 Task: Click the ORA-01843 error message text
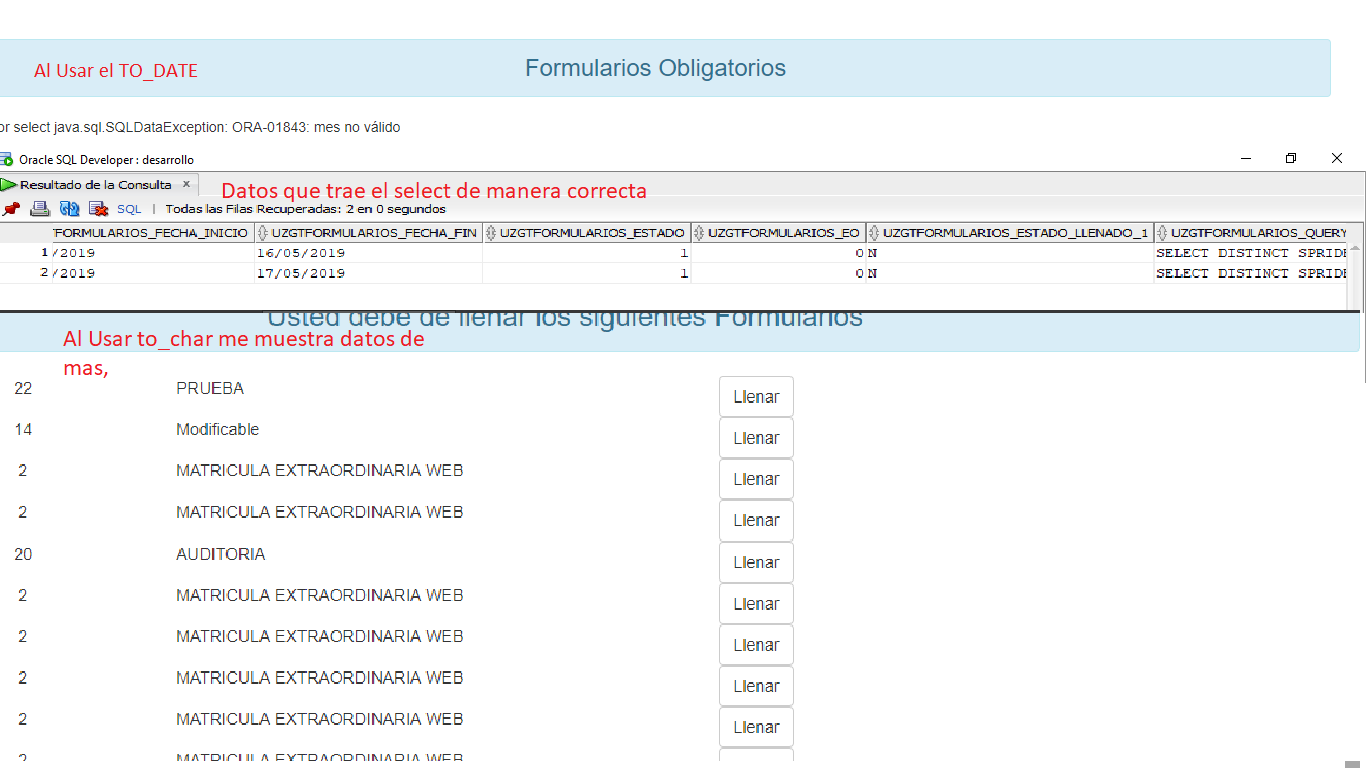click(200, 127)
